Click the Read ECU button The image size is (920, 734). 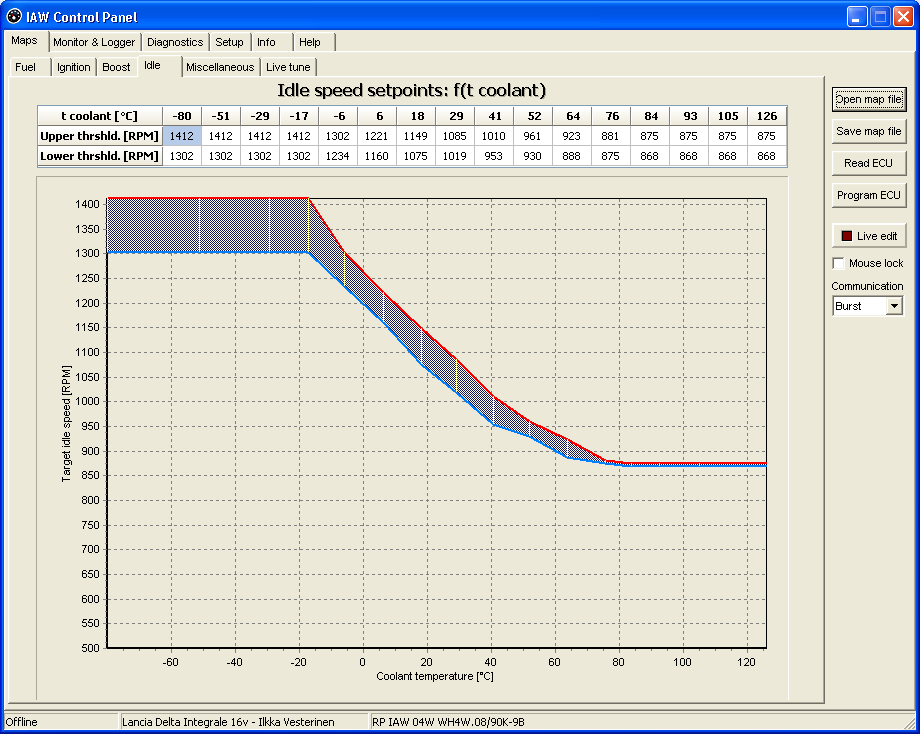869,163
